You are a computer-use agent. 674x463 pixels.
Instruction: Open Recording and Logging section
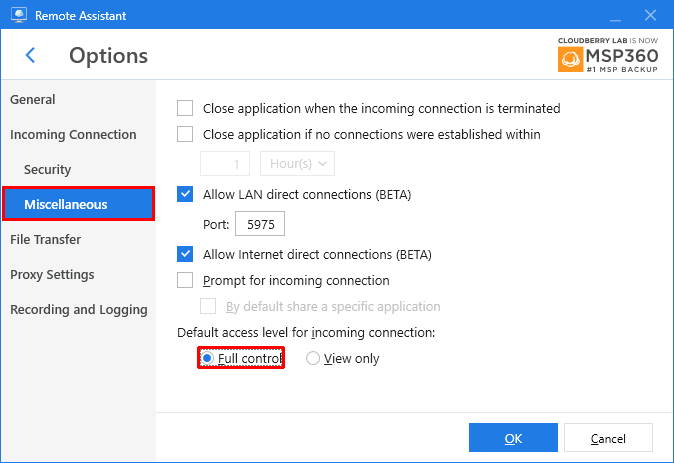coord(79,310)
